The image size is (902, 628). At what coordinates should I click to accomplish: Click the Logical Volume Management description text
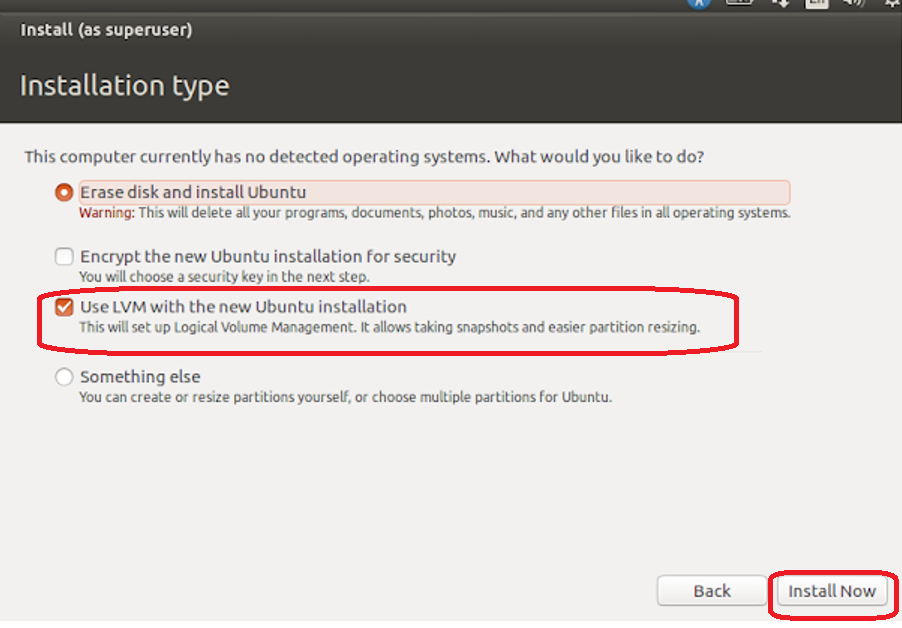[x=389, y=327]
